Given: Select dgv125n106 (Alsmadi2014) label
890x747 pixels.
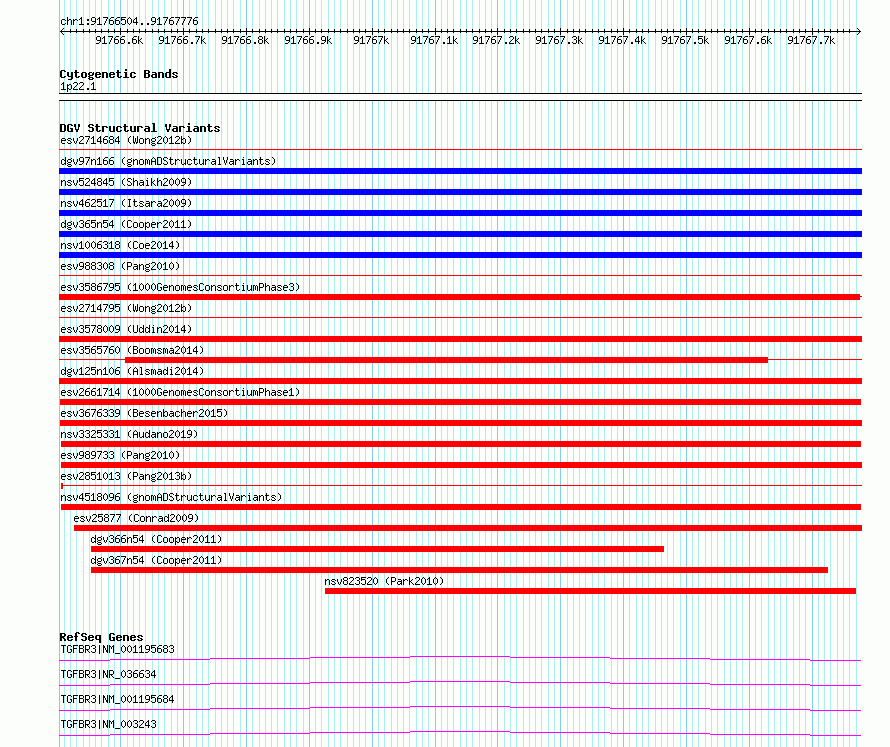Looking at the screenshot, I should click(132, 371).
